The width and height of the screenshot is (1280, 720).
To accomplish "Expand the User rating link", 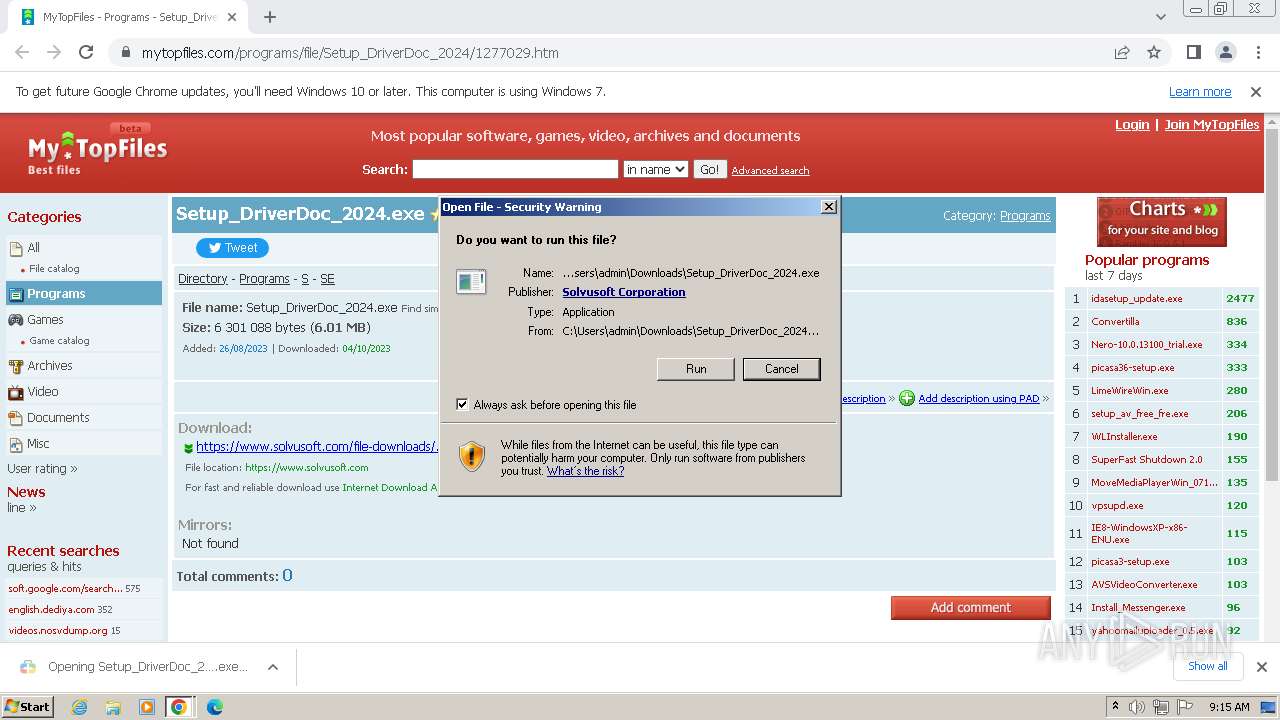I will click(42, 469).
